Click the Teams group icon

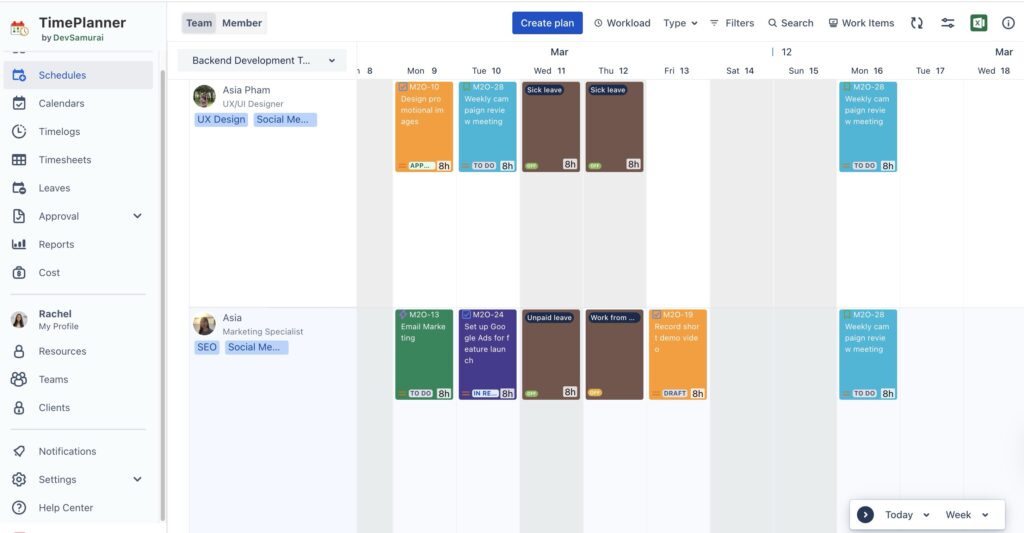(x=19, y=379)
